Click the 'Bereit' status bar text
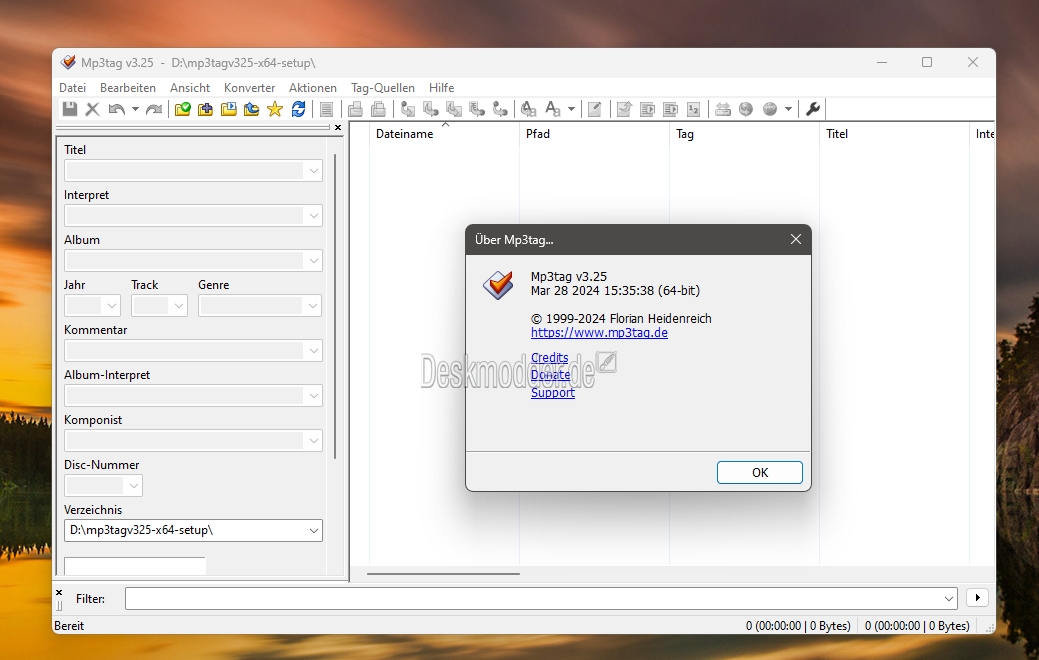The width and height of the screenshot is (1039, 660). pyautogui.click(x=69, y=626)
